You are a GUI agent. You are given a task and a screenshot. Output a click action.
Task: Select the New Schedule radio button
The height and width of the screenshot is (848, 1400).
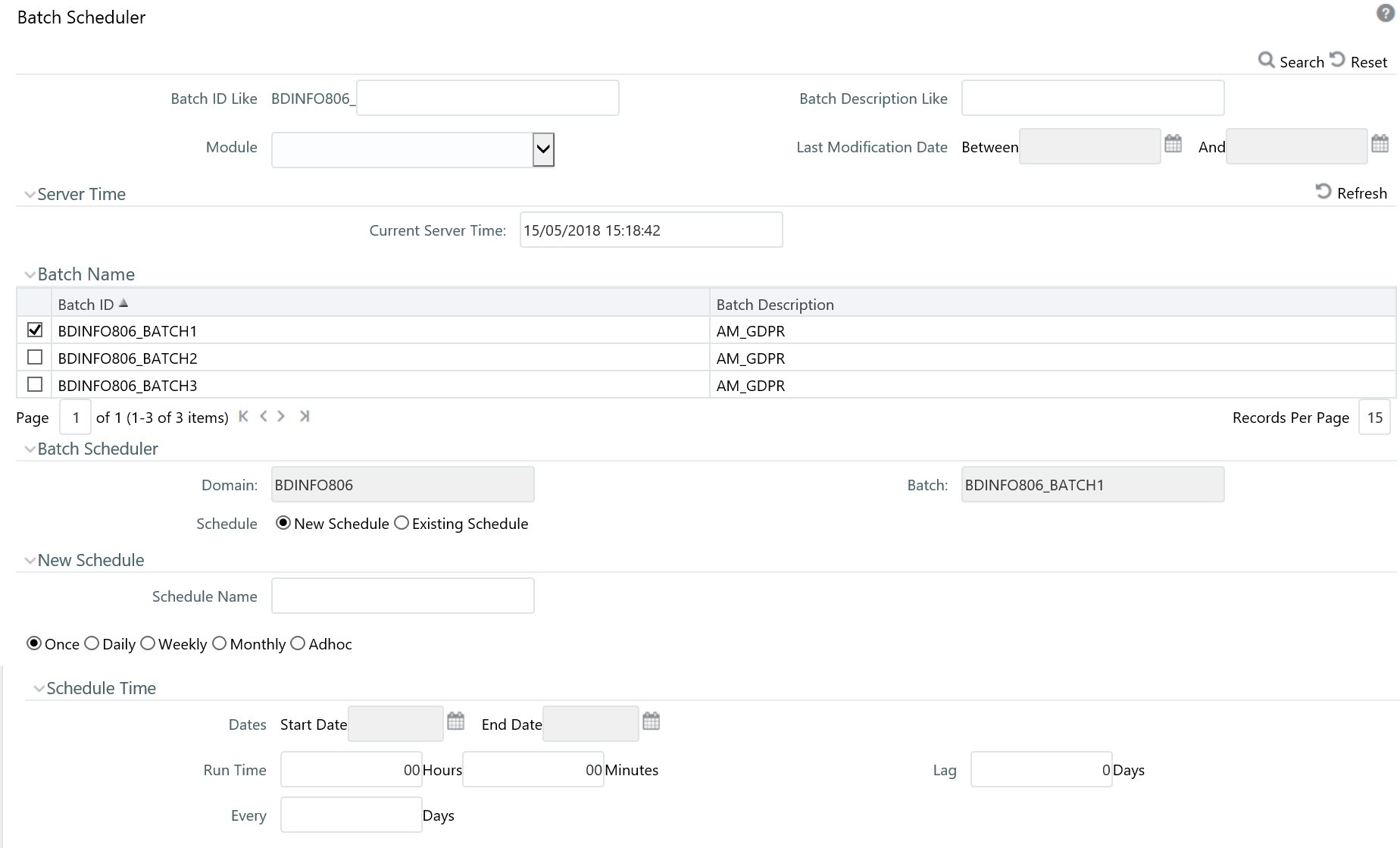pyautogui.click(x=283, y=523)
